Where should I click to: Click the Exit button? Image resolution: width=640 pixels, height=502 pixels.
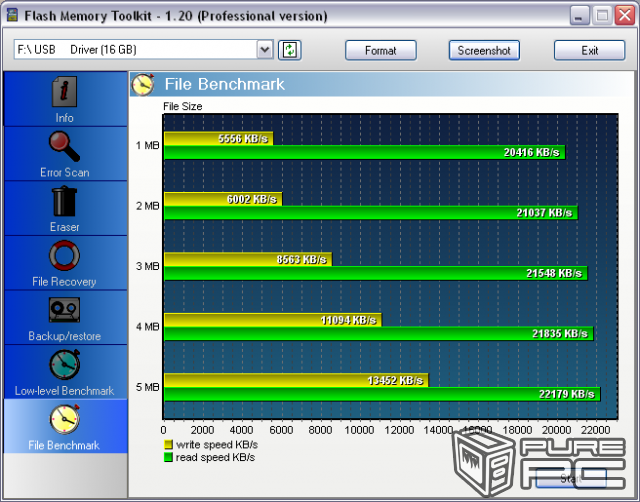tap(589, 50)
